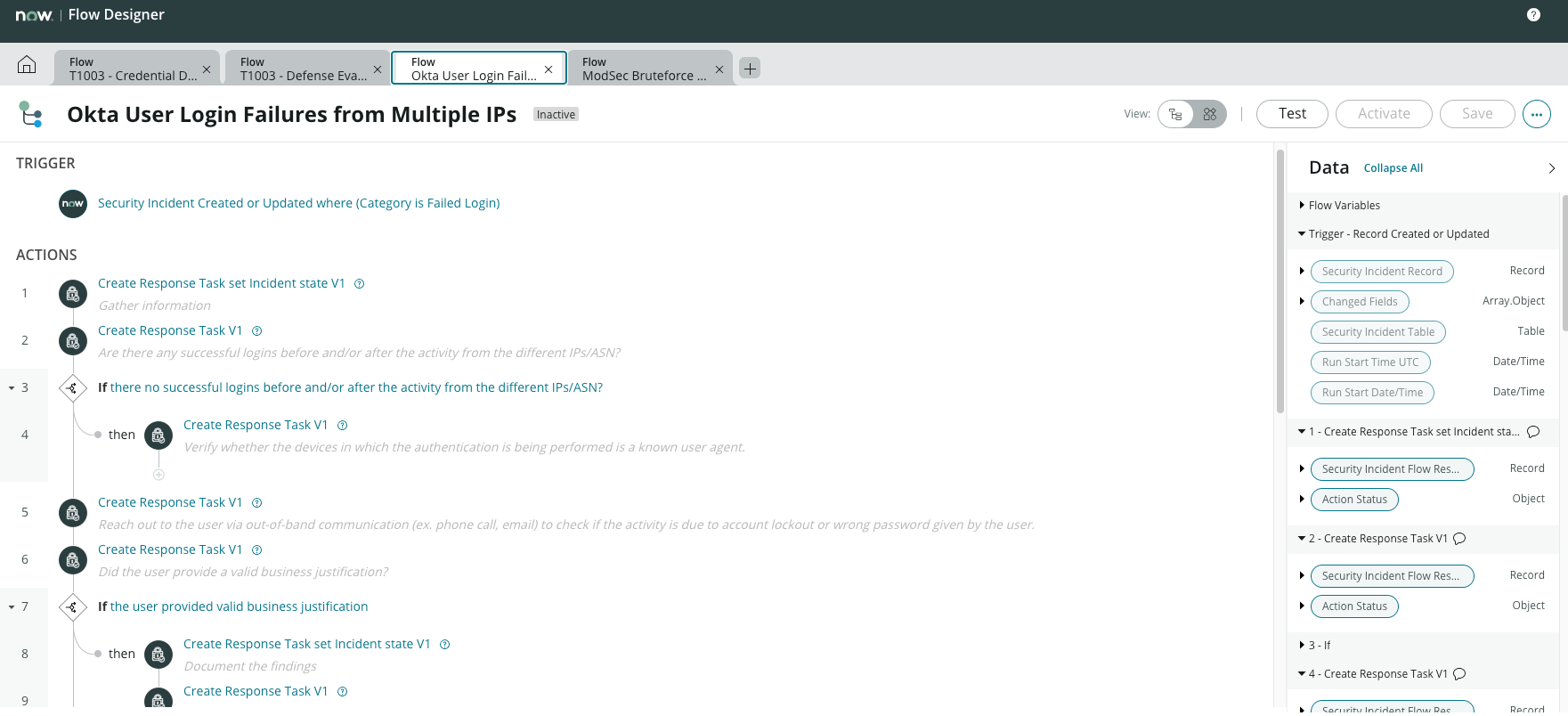The height and width of the screenshot is (716, 1568).
Task: Open Create Response Task set Incident state step 1
Action: [221, 284]
